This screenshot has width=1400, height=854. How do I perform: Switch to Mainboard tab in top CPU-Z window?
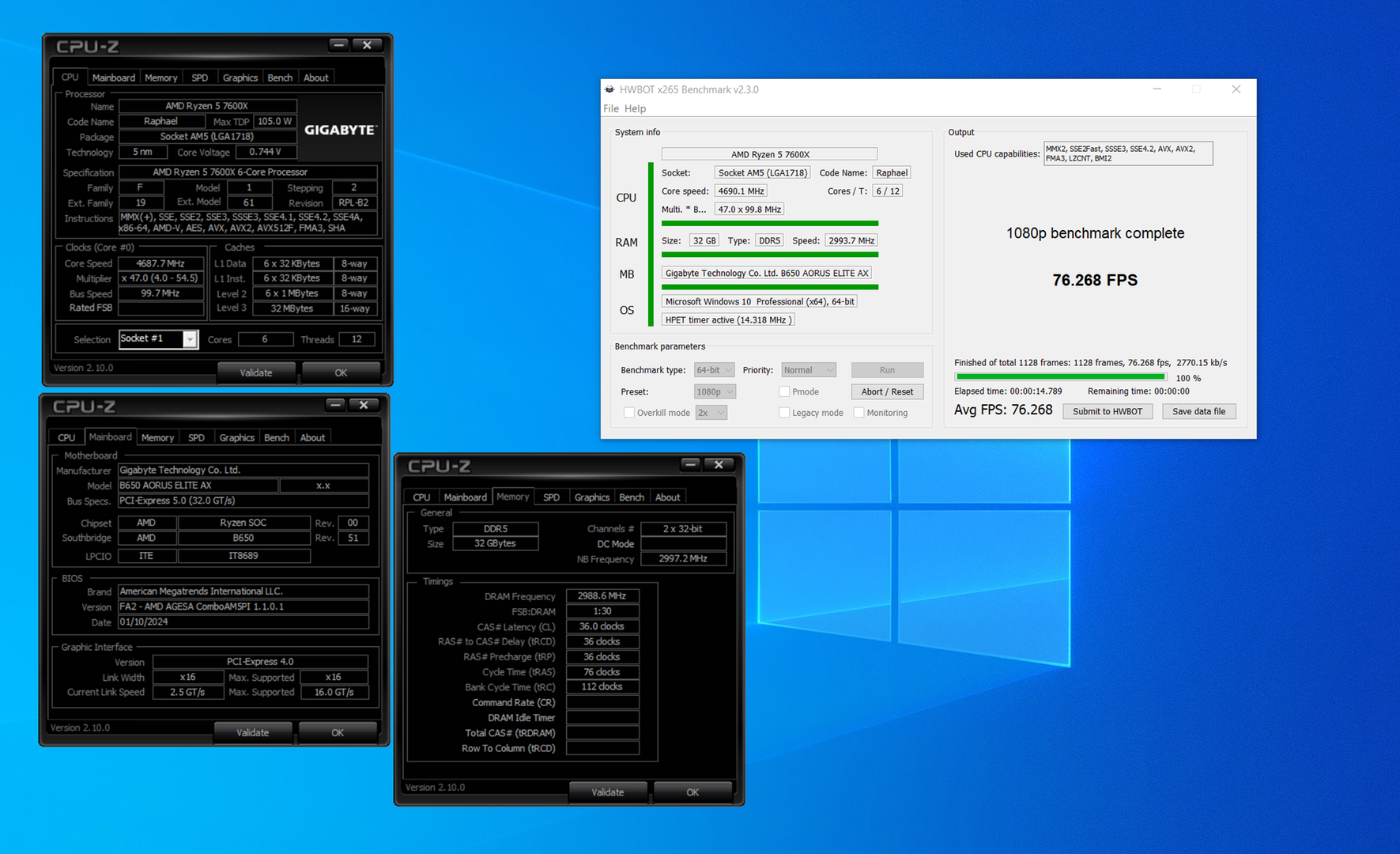pos(113,77)
